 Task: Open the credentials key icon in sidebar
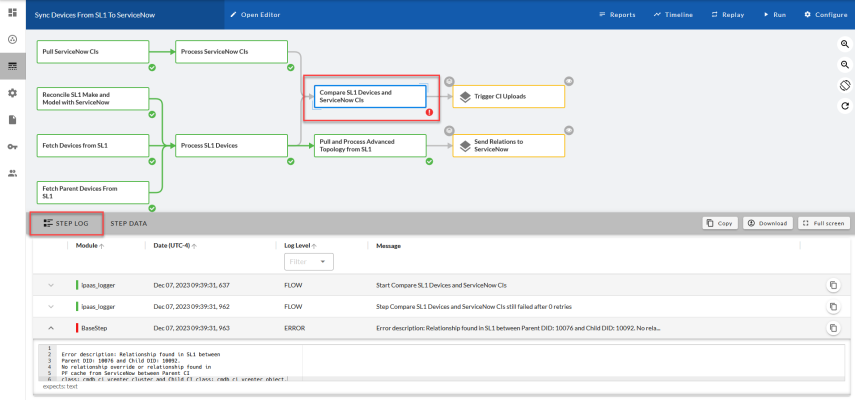pos(12,146)
